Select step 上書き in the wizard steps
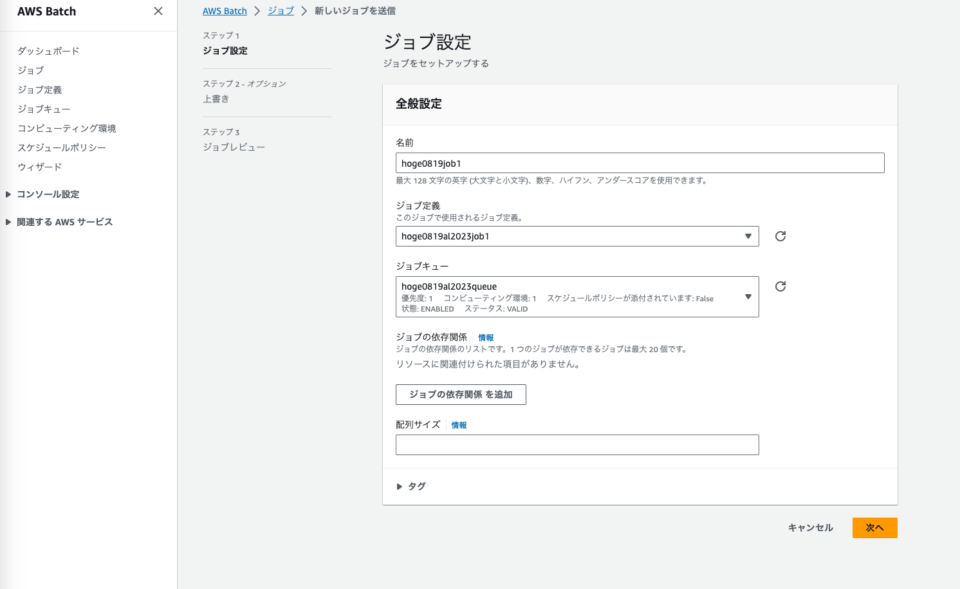 click(x=216, y=99)
